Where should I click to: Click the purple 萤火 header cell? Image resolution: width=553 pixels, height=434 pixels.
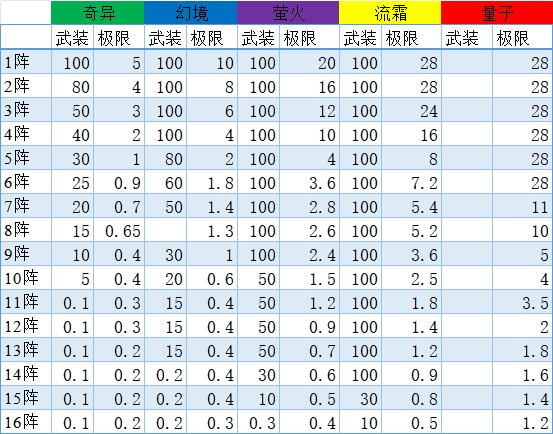pyautogui.click(x=288, y=13)
